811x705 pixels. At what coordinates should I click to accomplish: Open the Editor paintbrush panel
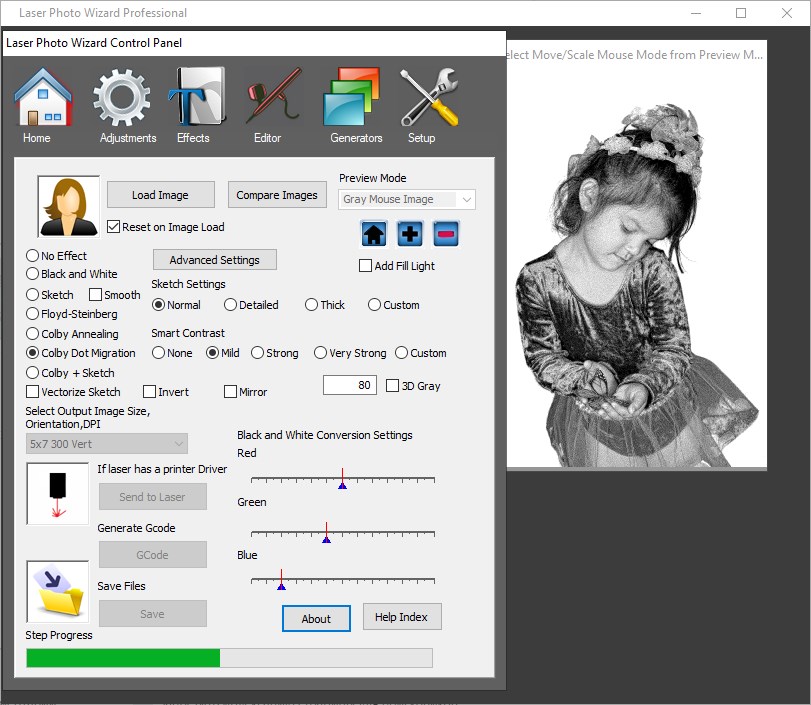[268, 100]
